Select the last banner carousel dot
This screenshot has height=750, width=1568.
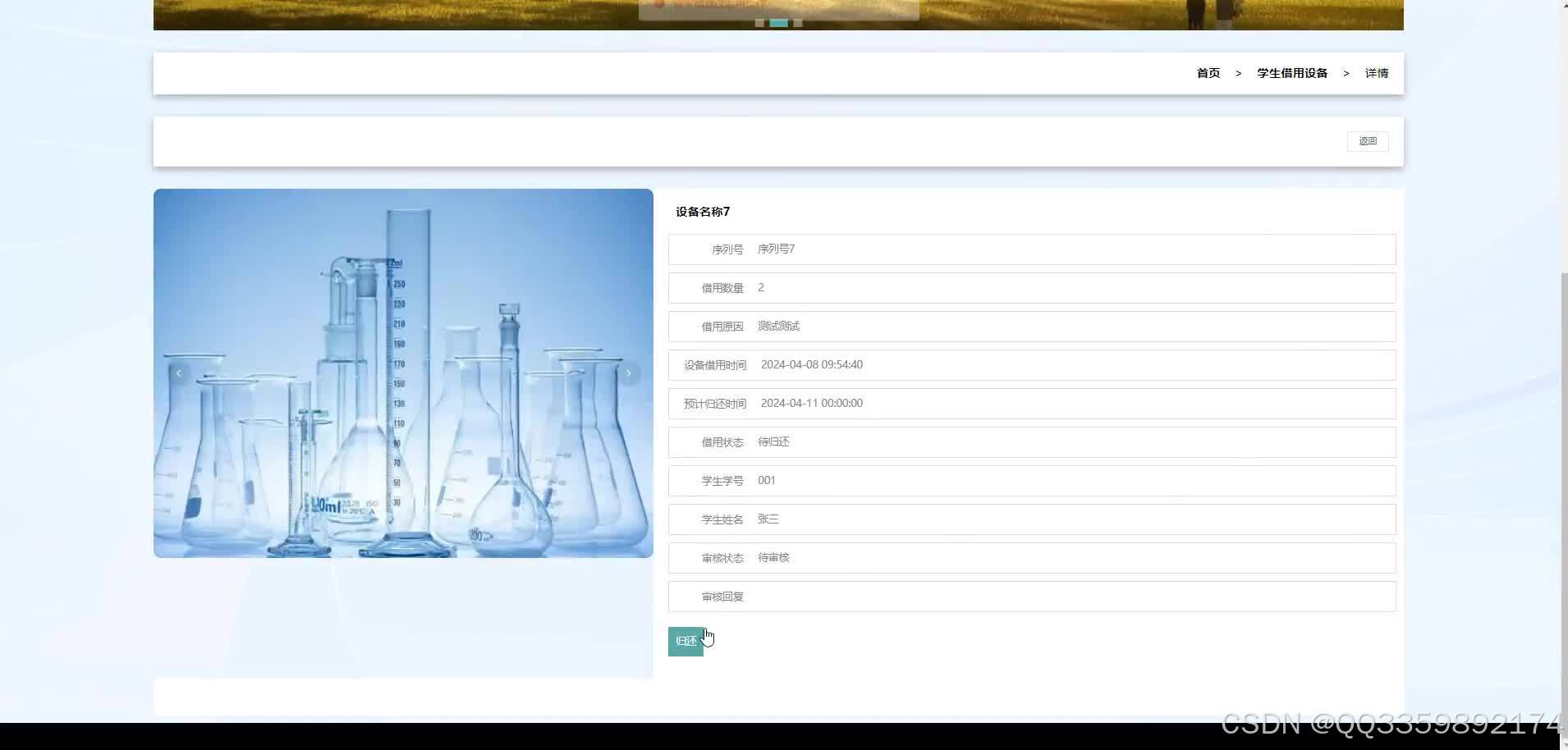[x=798, y=23]
